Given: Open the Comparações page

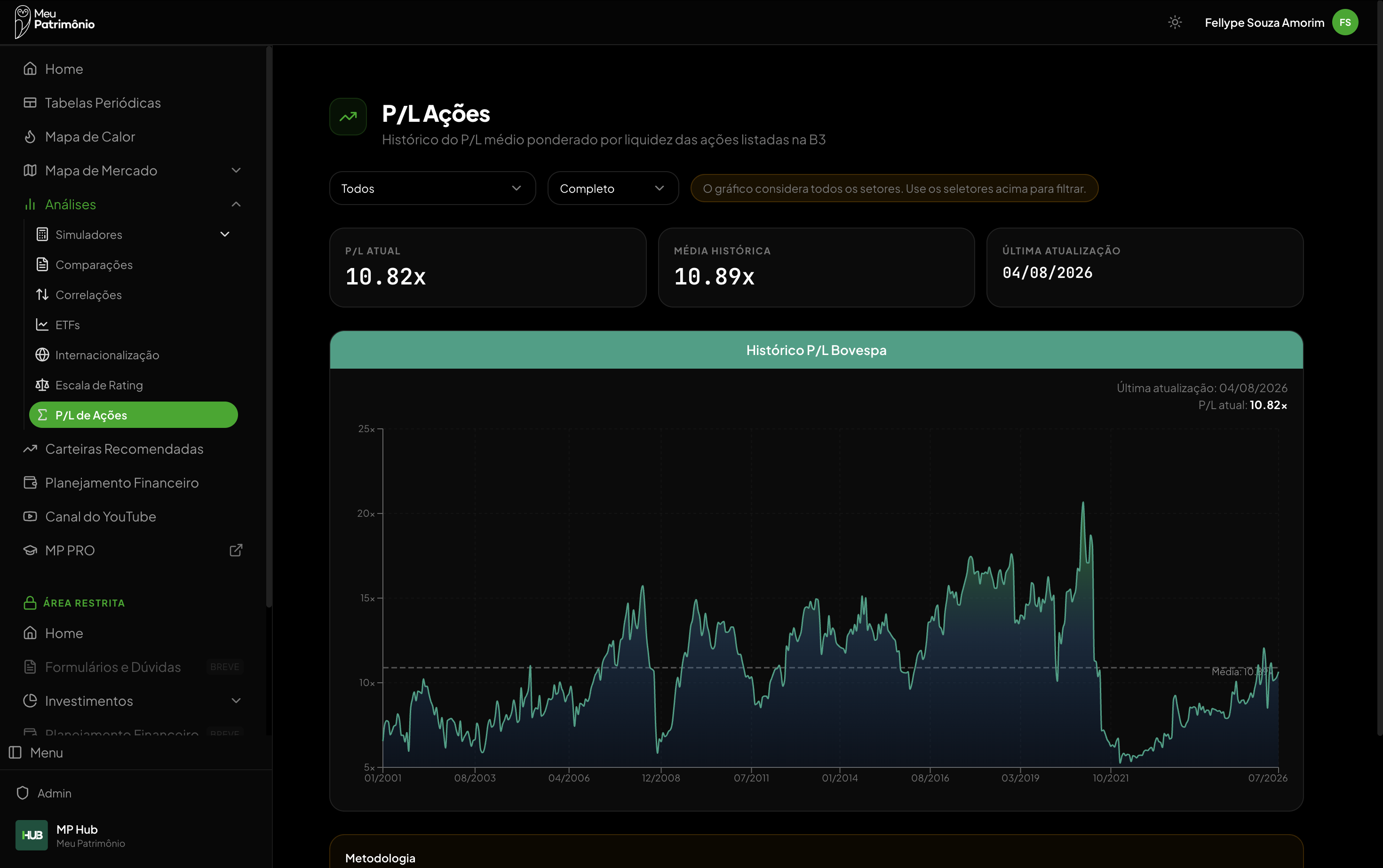Looking at the screenshot, I should click(133, 265).
